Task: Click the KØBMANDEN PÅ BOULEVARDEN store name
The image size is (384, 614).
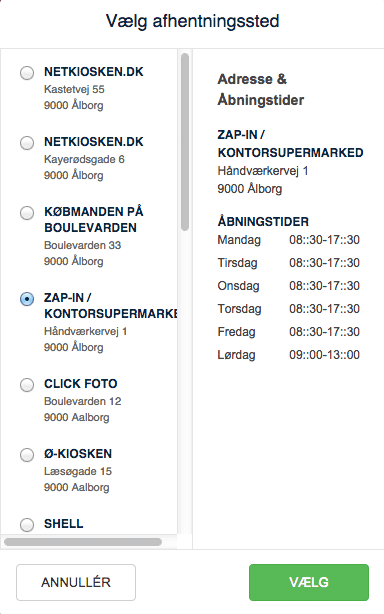Action: (x=94, y=220)
